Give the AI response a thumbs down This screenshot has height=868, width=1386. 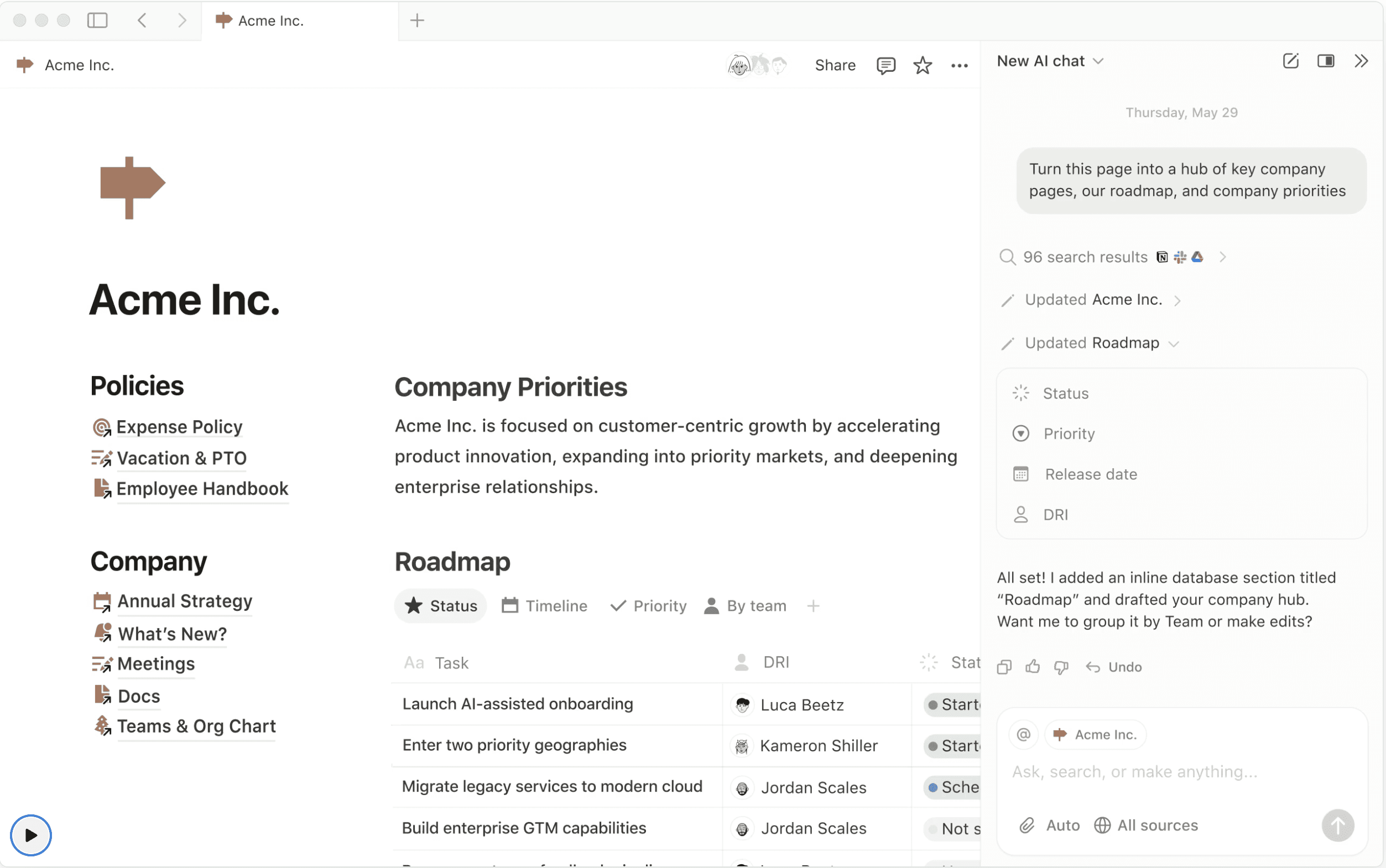click(x=1060, y=667)
